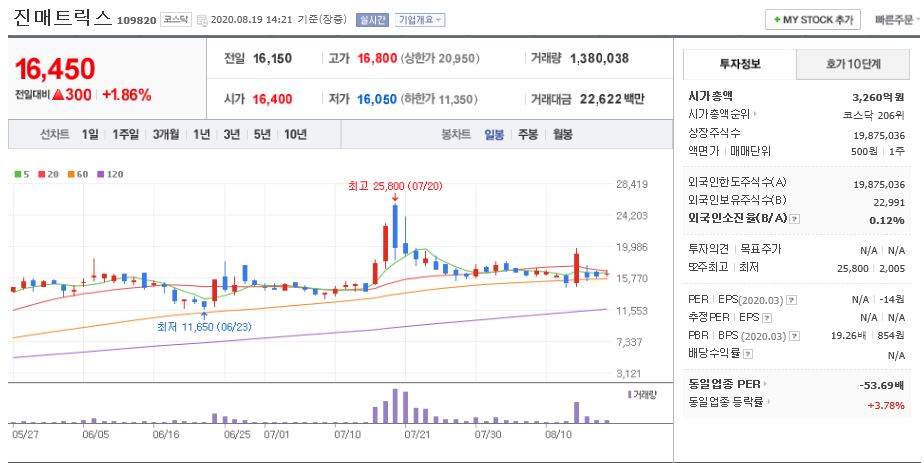This screenshot has height=463, width=924.
Task: Click the 하한가 11,350 lower limit text
Action: 439,100
